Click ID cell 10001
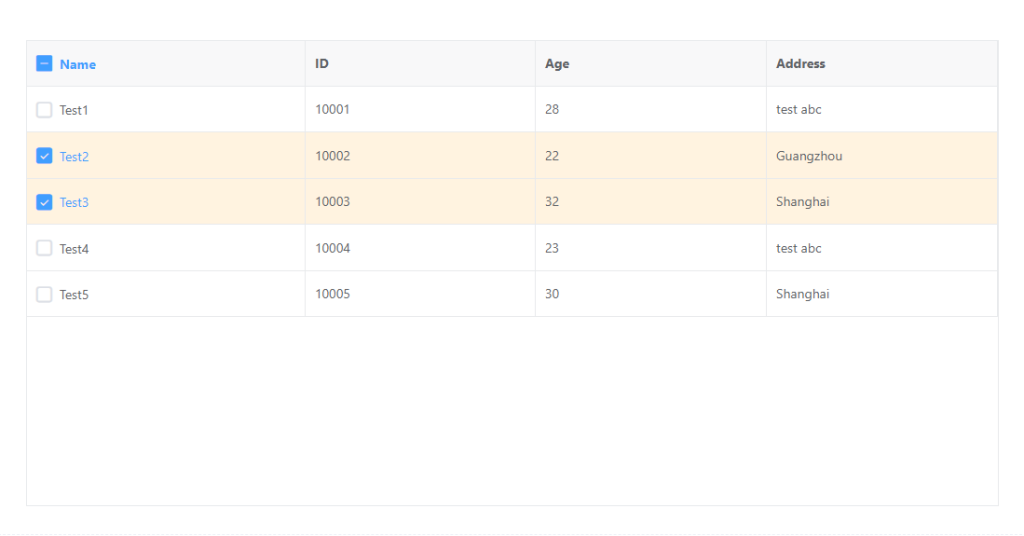Screen dimensions: 1024x536 point(332,110)
